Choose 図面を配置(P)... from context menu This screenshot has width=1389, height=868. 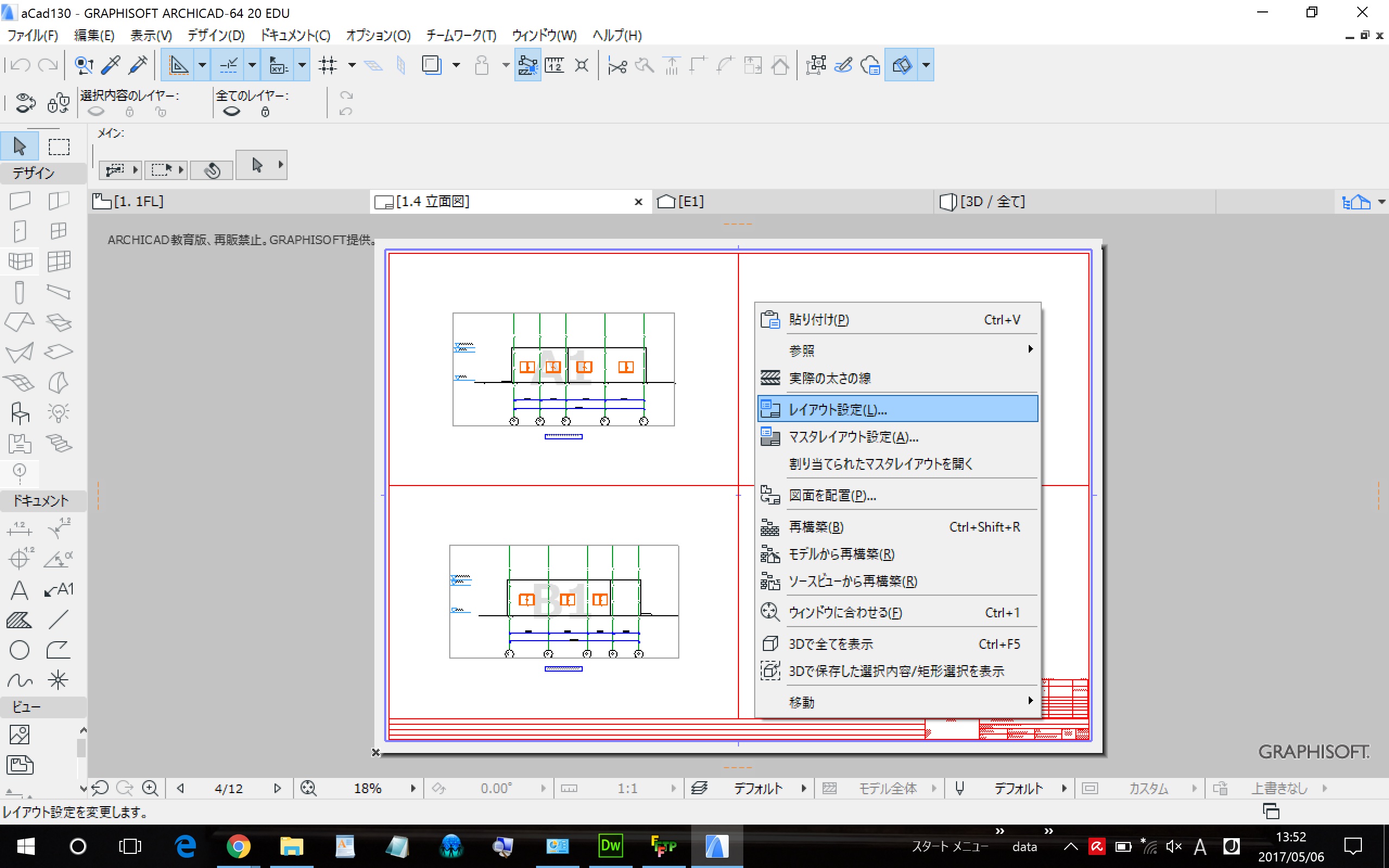pyautogui.click(x=897, y=495)
